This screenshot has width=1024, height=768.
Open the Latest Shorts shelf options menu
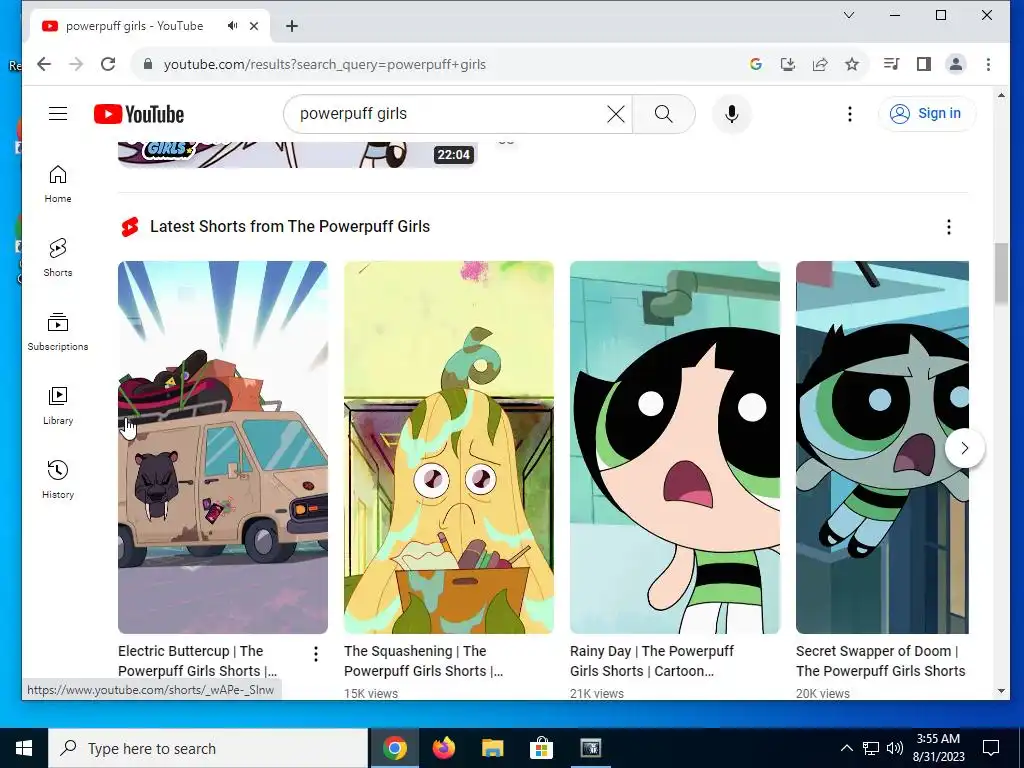click(948, 227)
